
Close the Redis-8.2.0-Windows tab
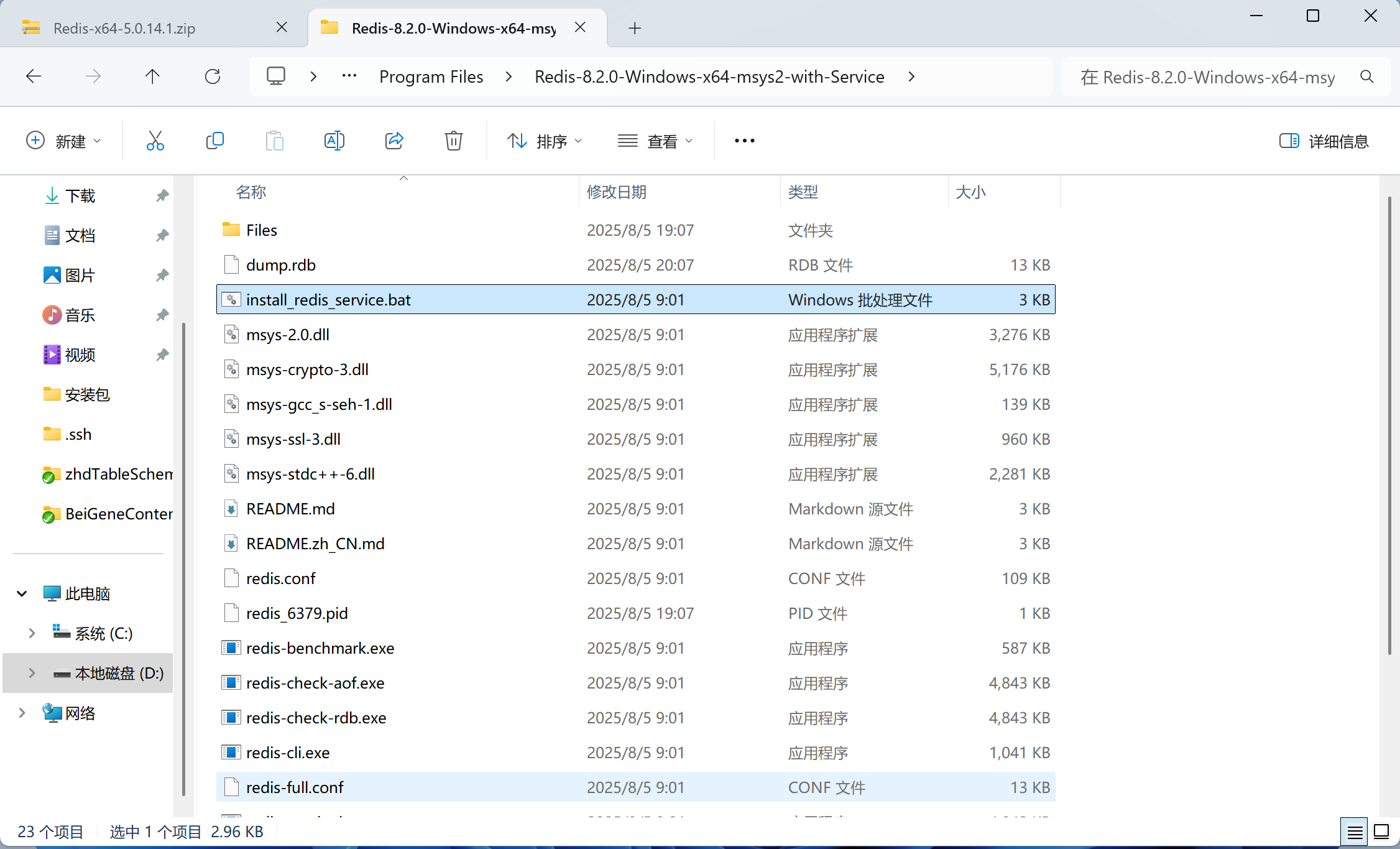(580, 27)
